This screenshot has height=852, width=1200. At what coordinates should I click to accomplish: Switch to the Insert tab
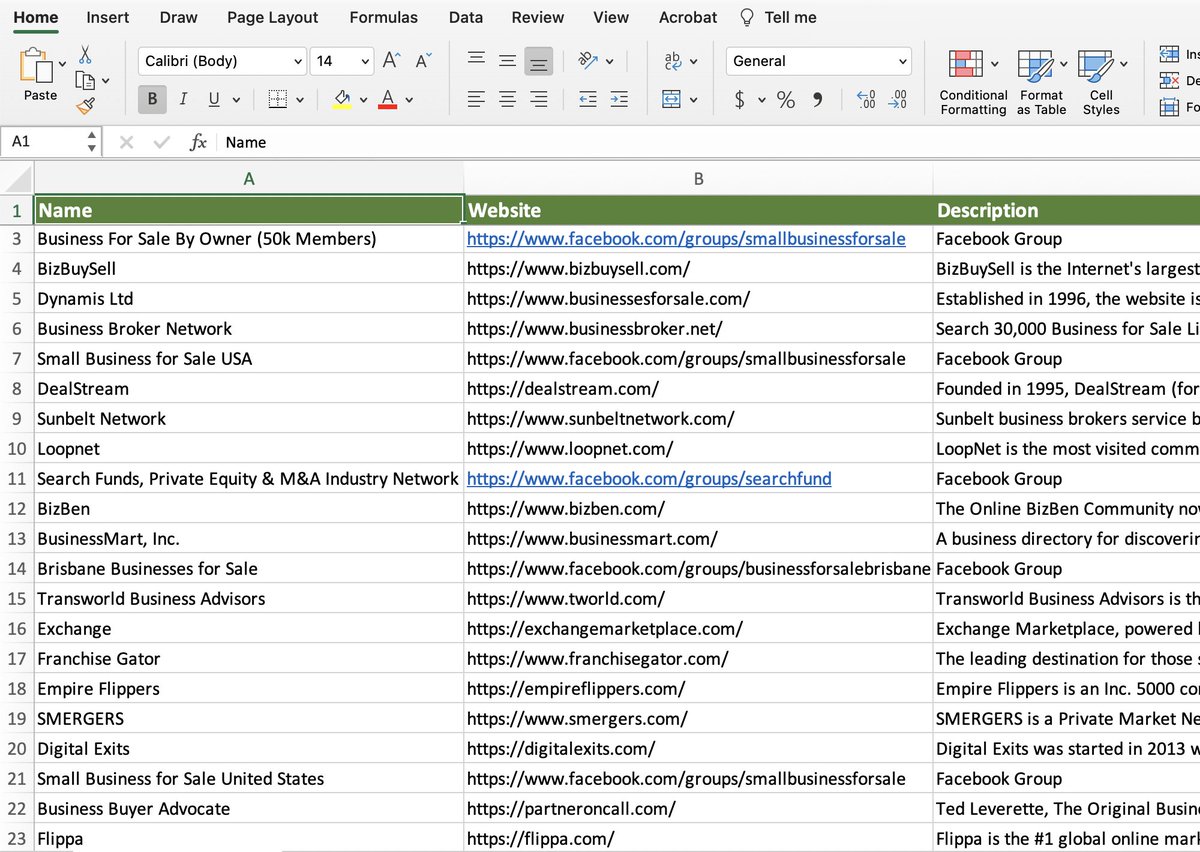coord(107,17)
